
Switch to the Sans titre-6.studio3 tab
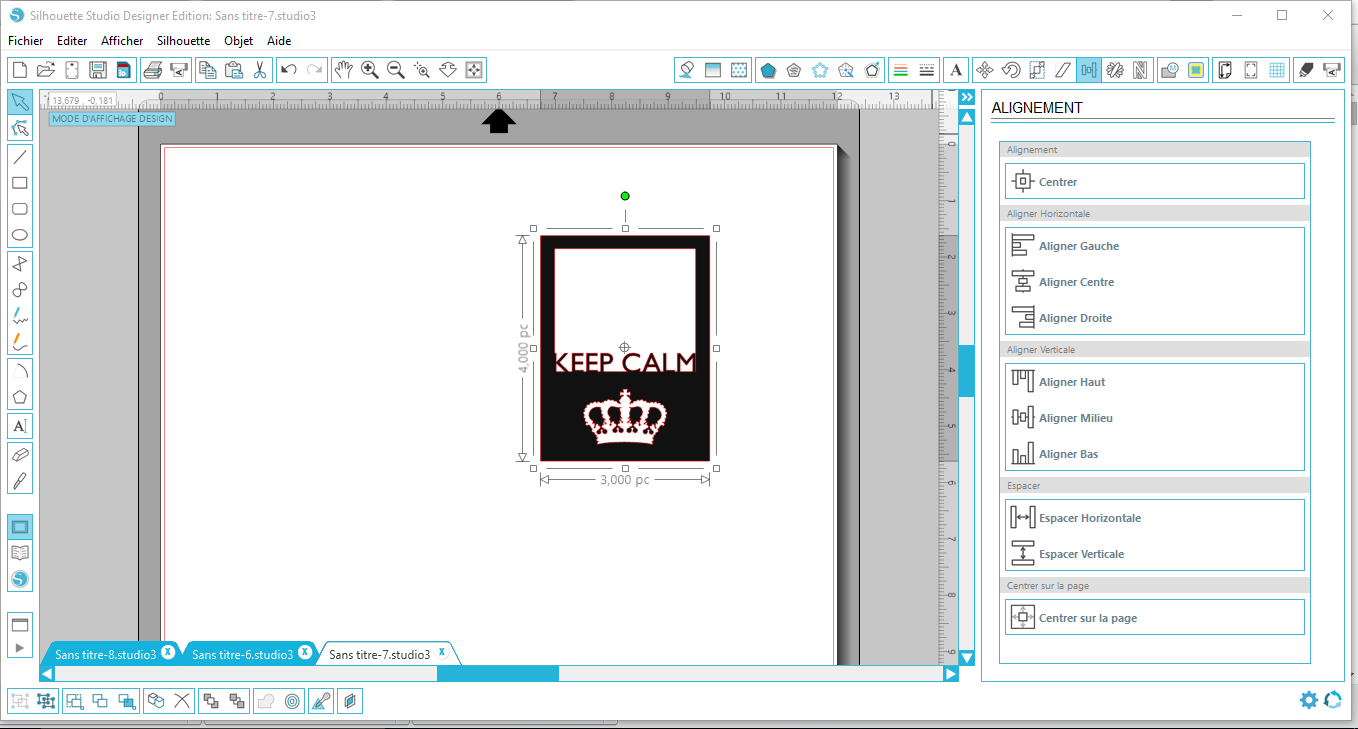tap(242, 654)
